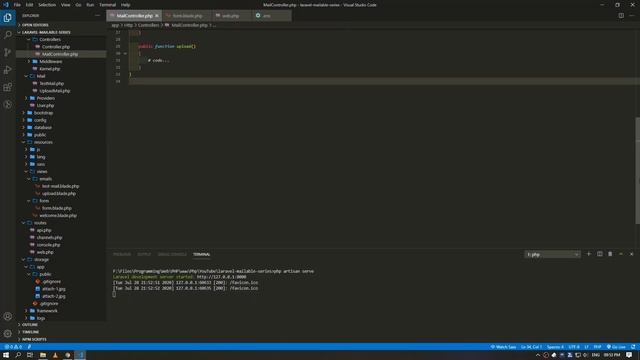Click the Ln/Col cursor position in status bar

pos(531,347)
